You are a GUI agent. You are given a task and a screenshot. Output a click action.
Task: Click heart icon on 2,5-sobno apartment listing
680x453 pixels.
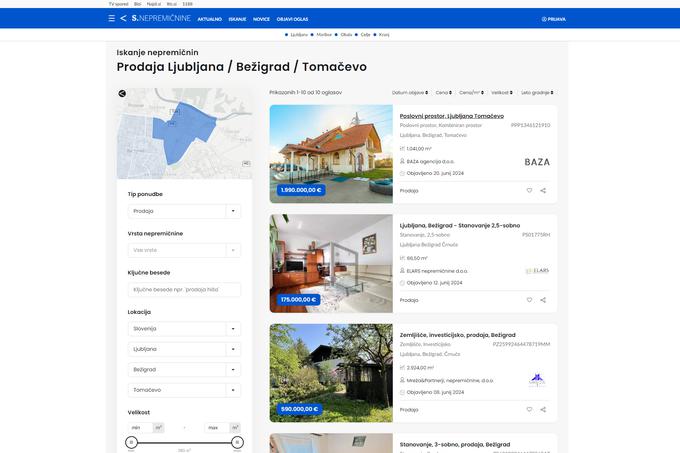pyautogui.click(x=529, y=300)
